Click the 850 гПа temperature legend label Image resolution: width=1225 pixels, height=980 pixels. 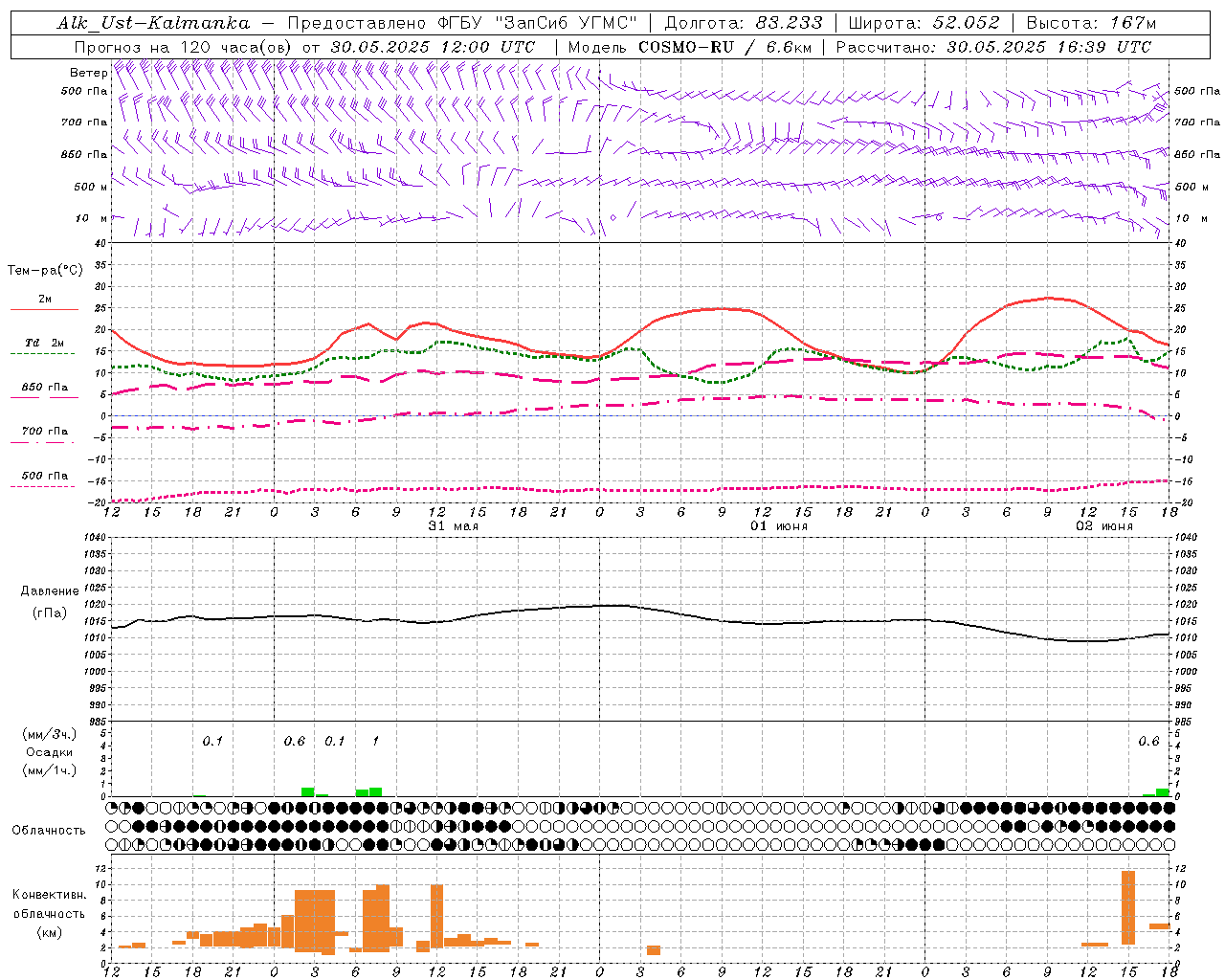pos(45,388)
